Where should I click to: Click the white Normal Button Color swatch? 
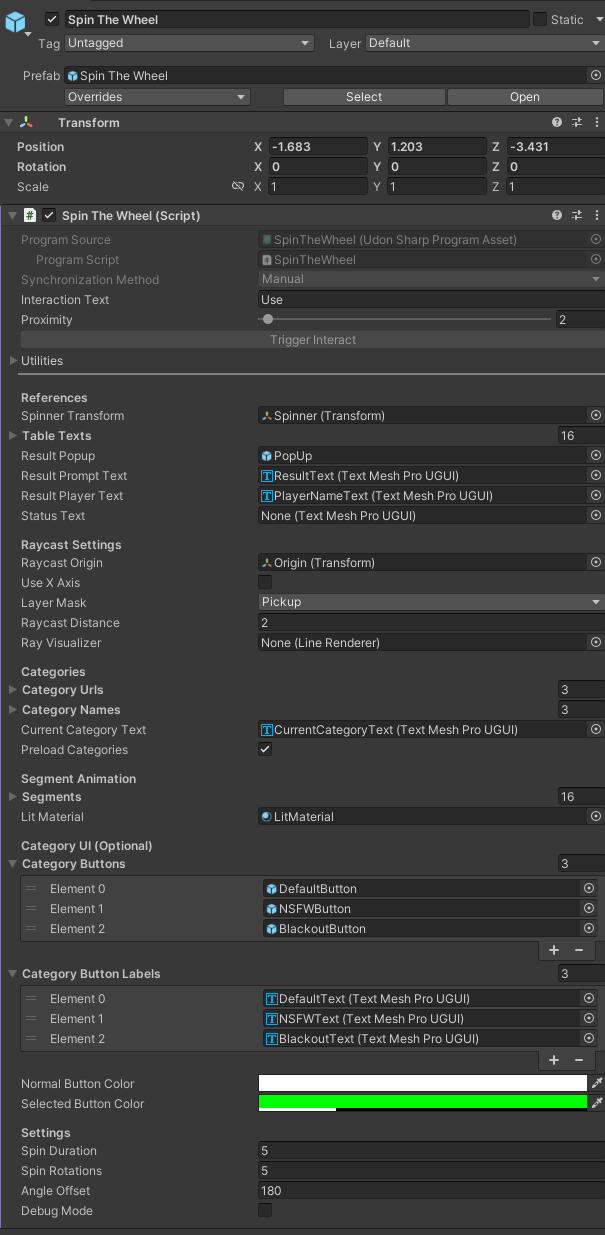420,1083
